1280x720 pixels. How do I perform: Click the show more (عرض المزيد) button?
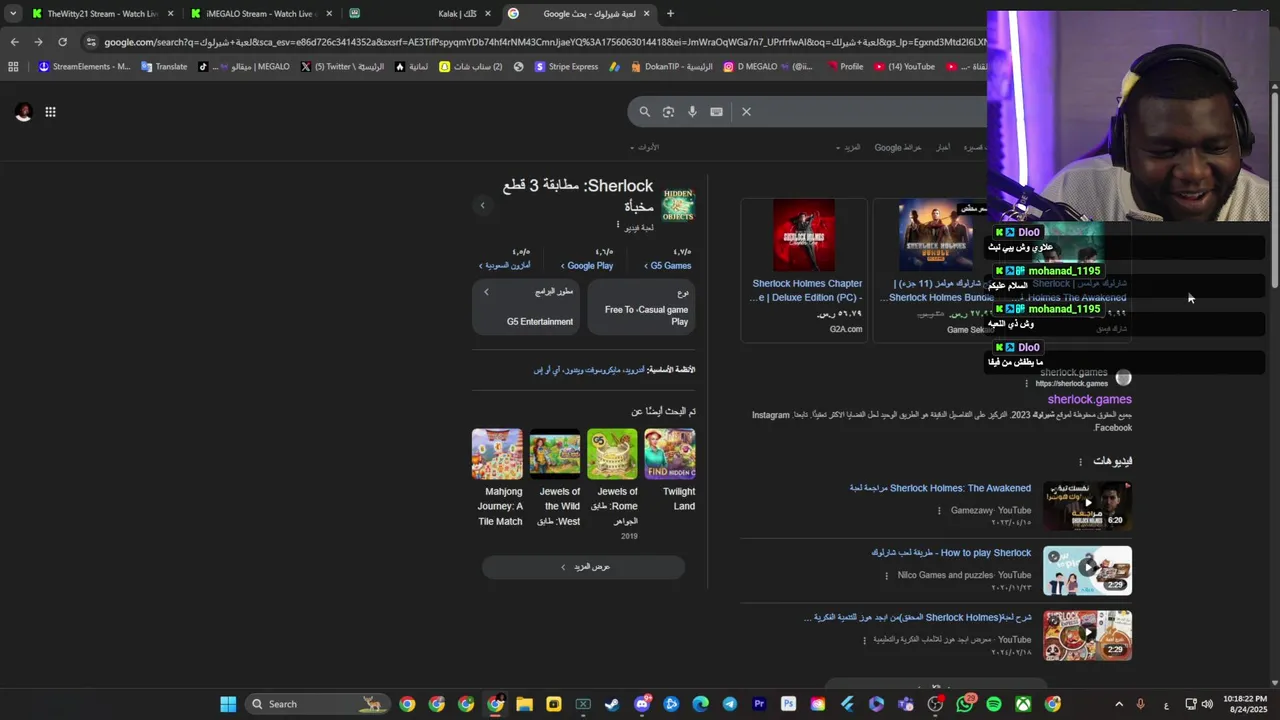[x=584, y=567]
